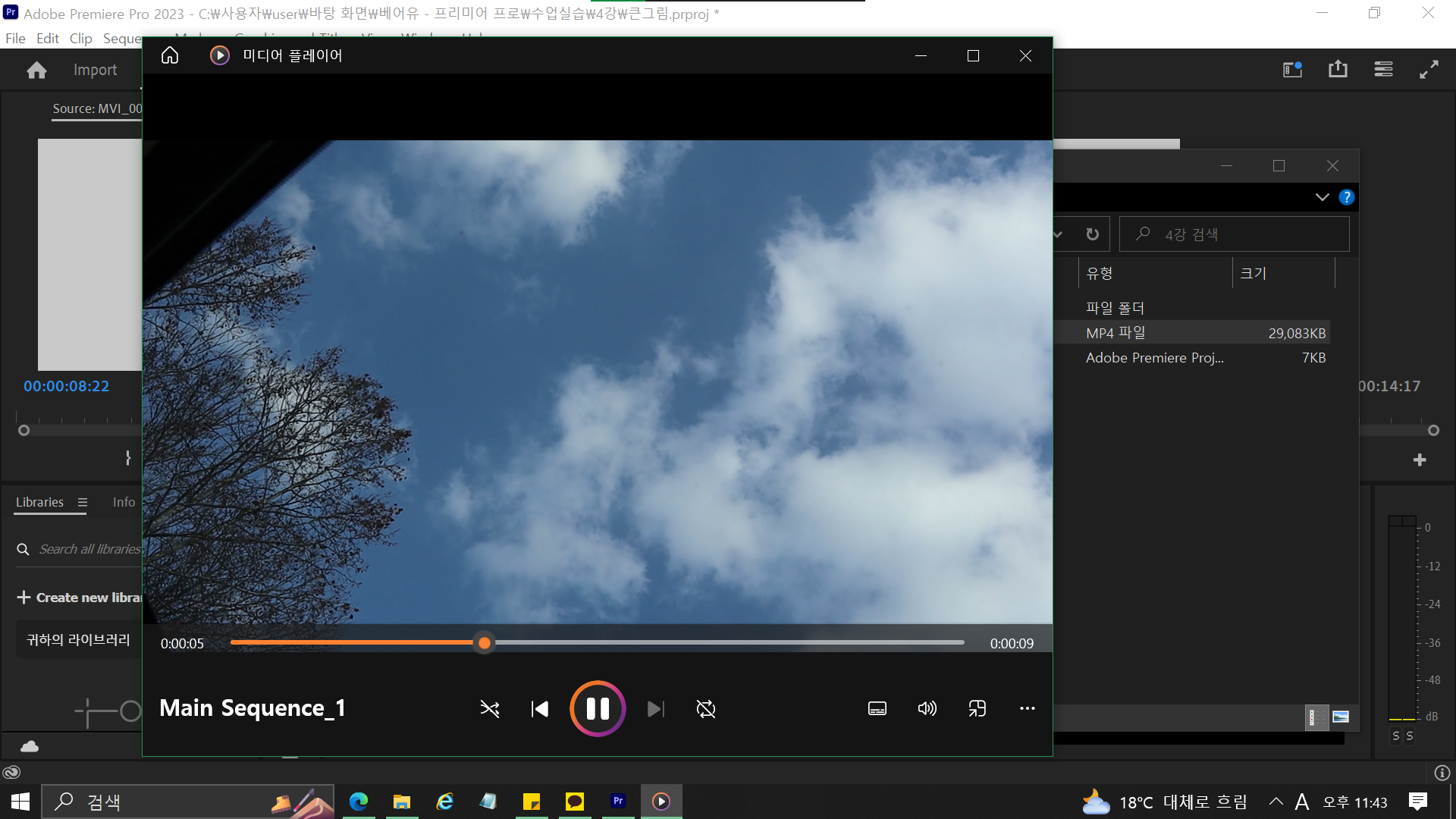Enable mini player view
1456x819 pixels.
977,708
